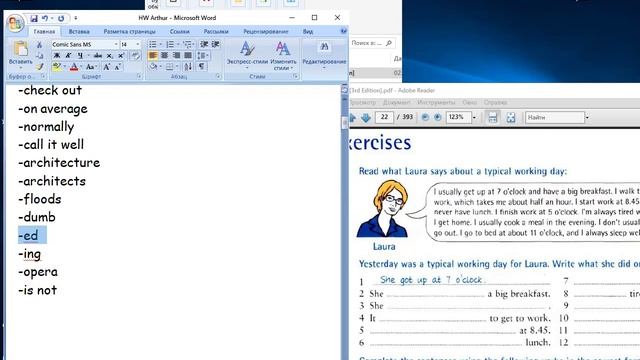This screenshot has width=640, height=360.
Task: Align the paragraph to center
Action: [164, 55]
